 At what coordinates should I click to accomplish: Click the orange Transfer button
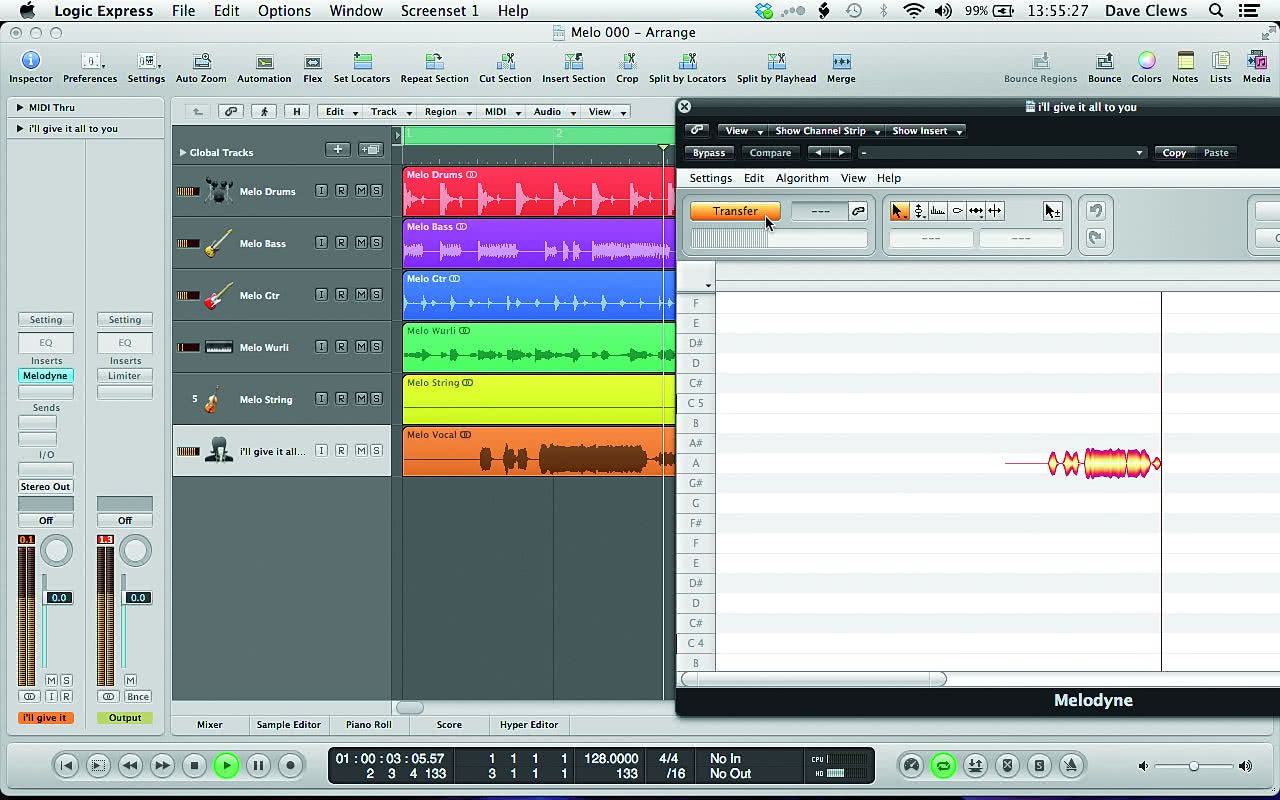735,211
